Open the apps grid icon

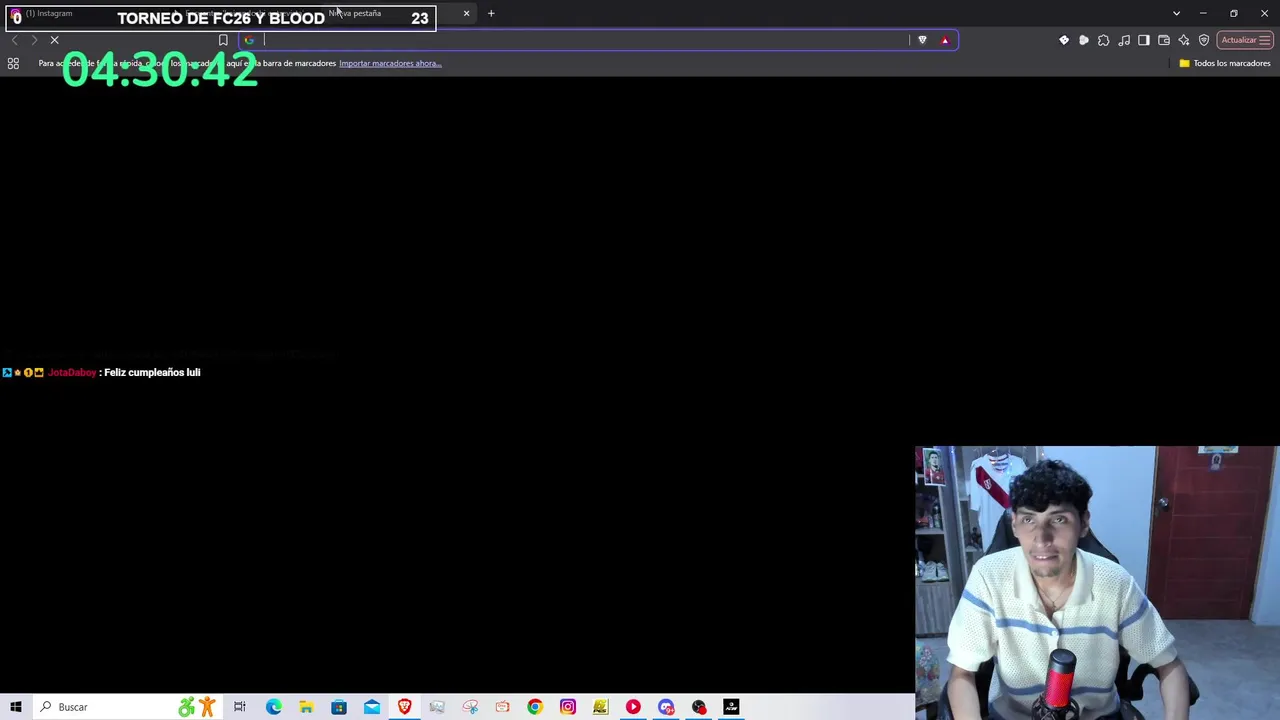pyautogui.click(x=13, y=63)
